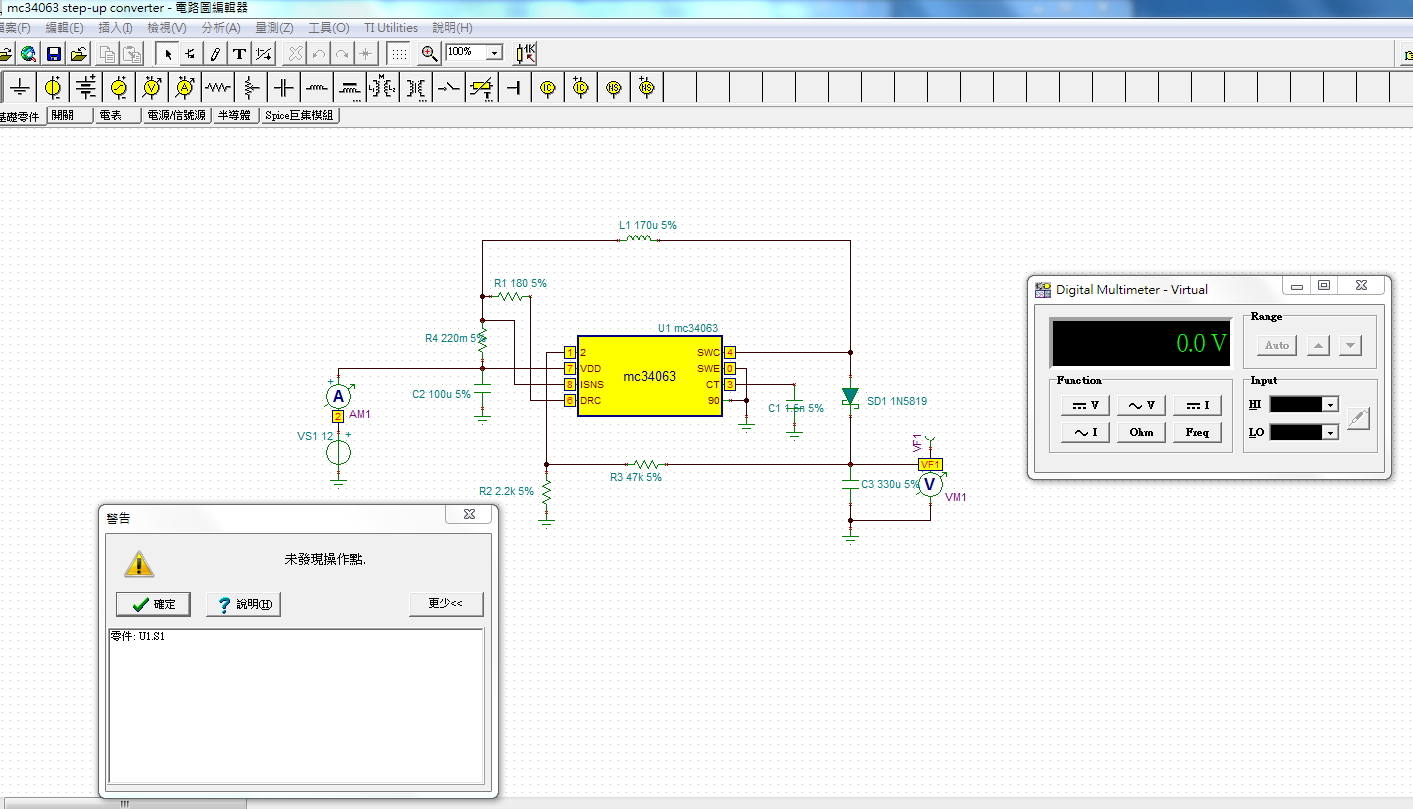
Task: Switch to the 半導體 component tab
Action: (x=234, y=115)
